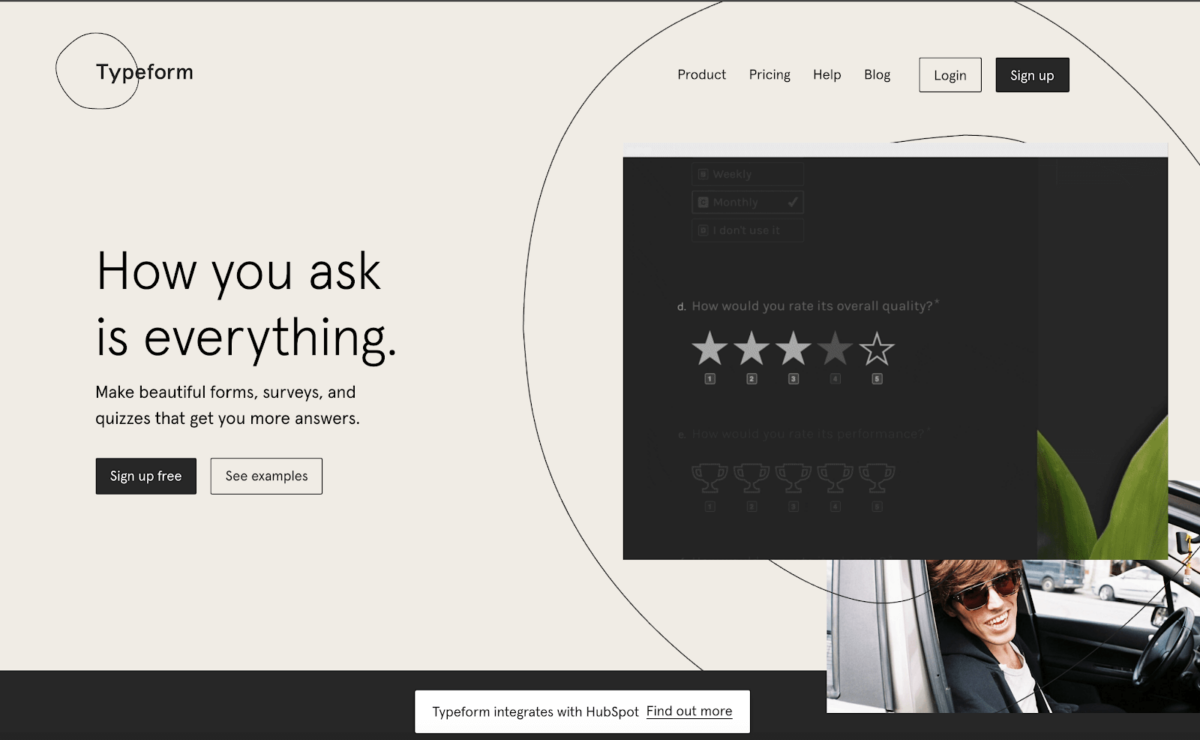The image size is (1200, 740).
Task: Click the dimmed fourth rating star
Action: click(x=835, y=349)
